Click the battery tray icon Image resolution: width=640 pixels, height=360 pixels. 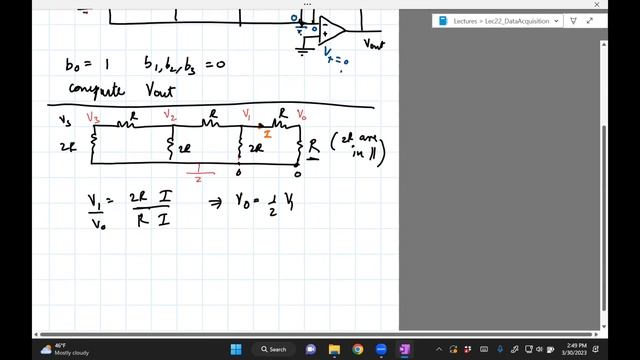pos(551,349)
